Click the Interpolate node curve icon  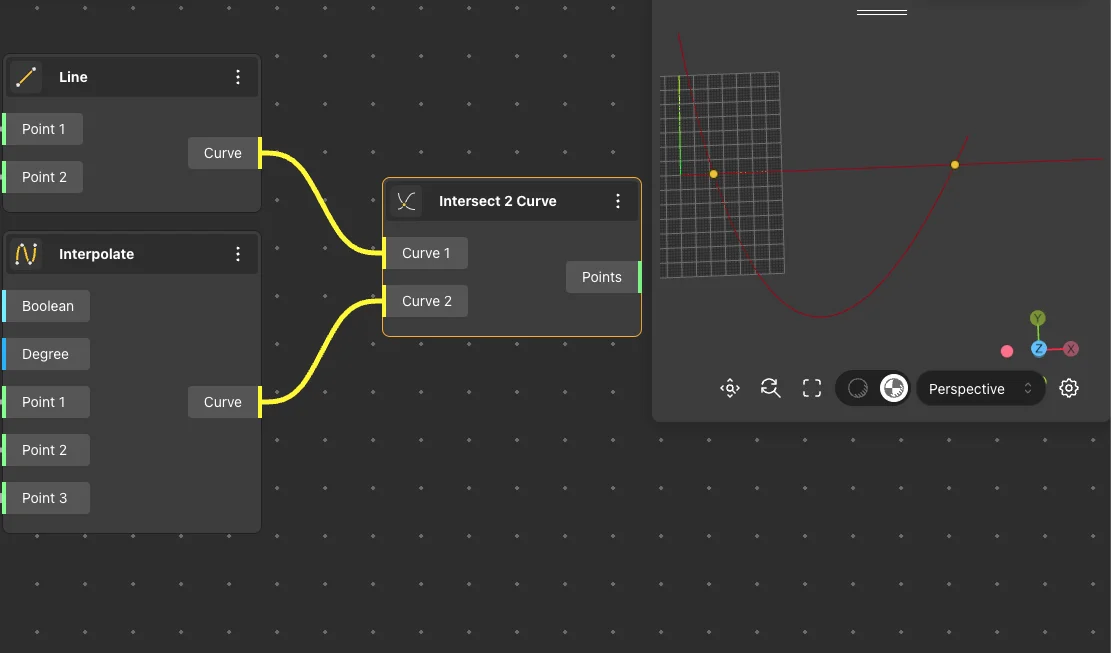coord(27,254)
